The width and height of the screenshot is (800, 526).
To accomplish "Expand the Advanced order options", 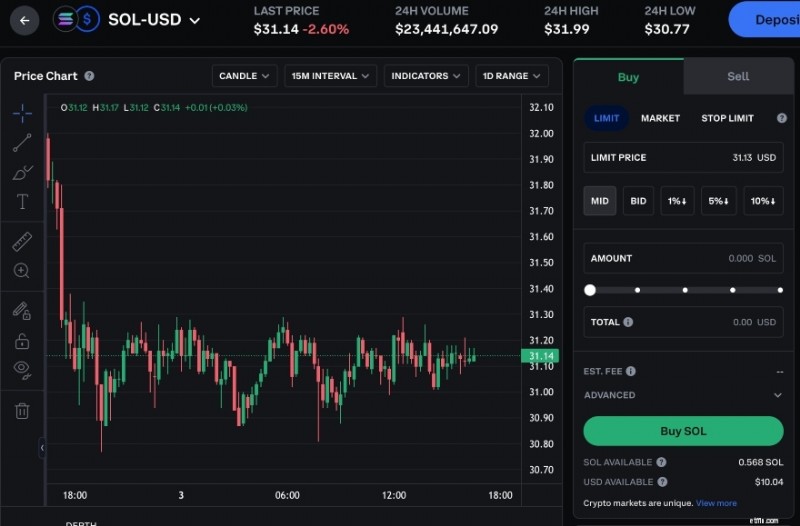I will [x=683, y=395].
